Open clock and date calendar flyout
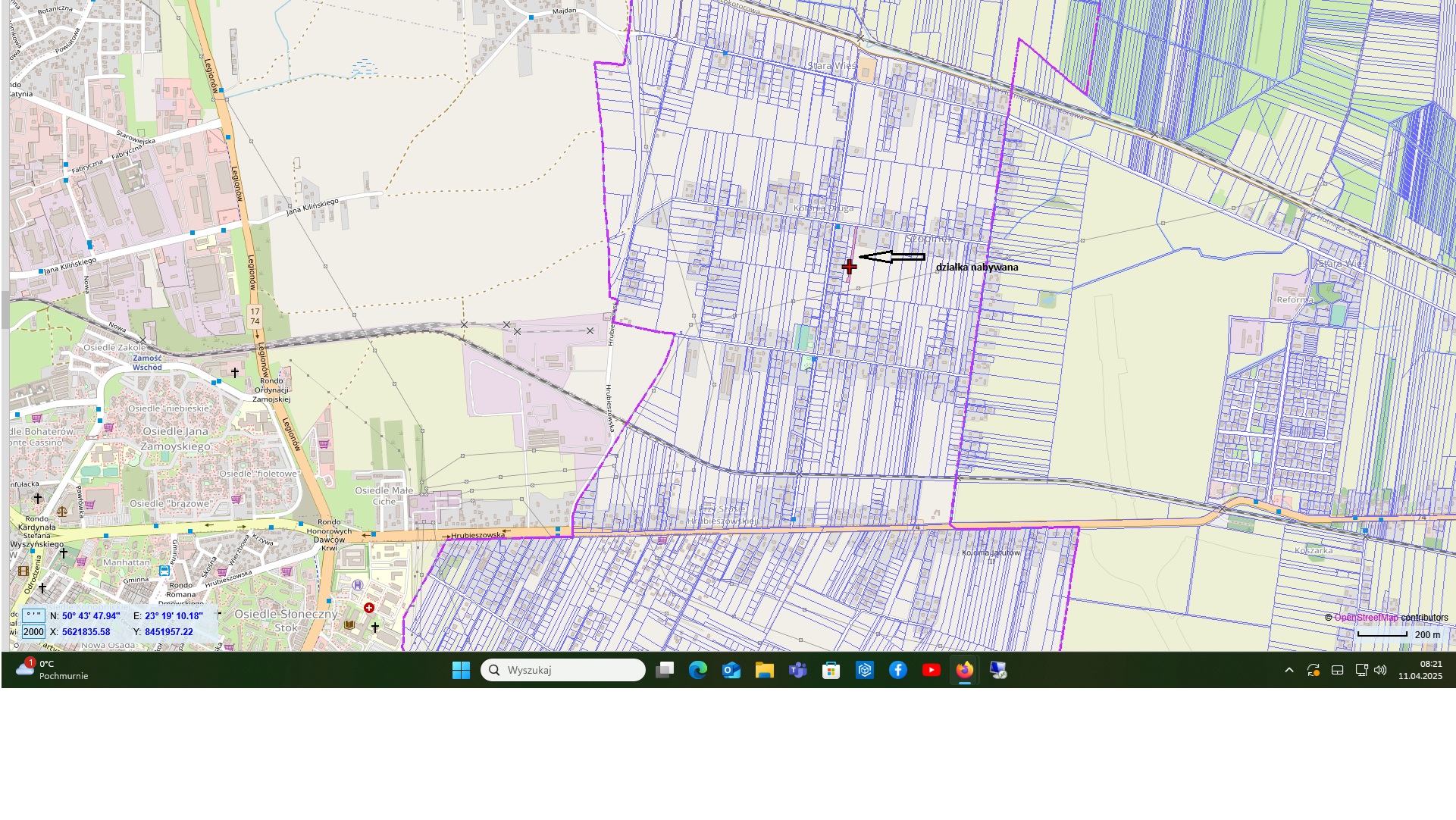Screen dimensions: 1456x820 click(1420, 670)
